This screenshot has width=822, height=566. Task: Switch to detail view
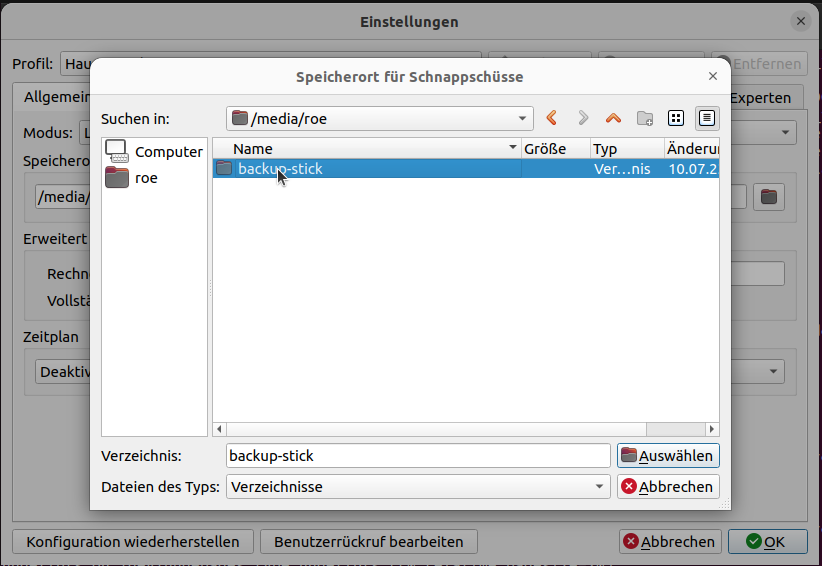coord(707,118)
